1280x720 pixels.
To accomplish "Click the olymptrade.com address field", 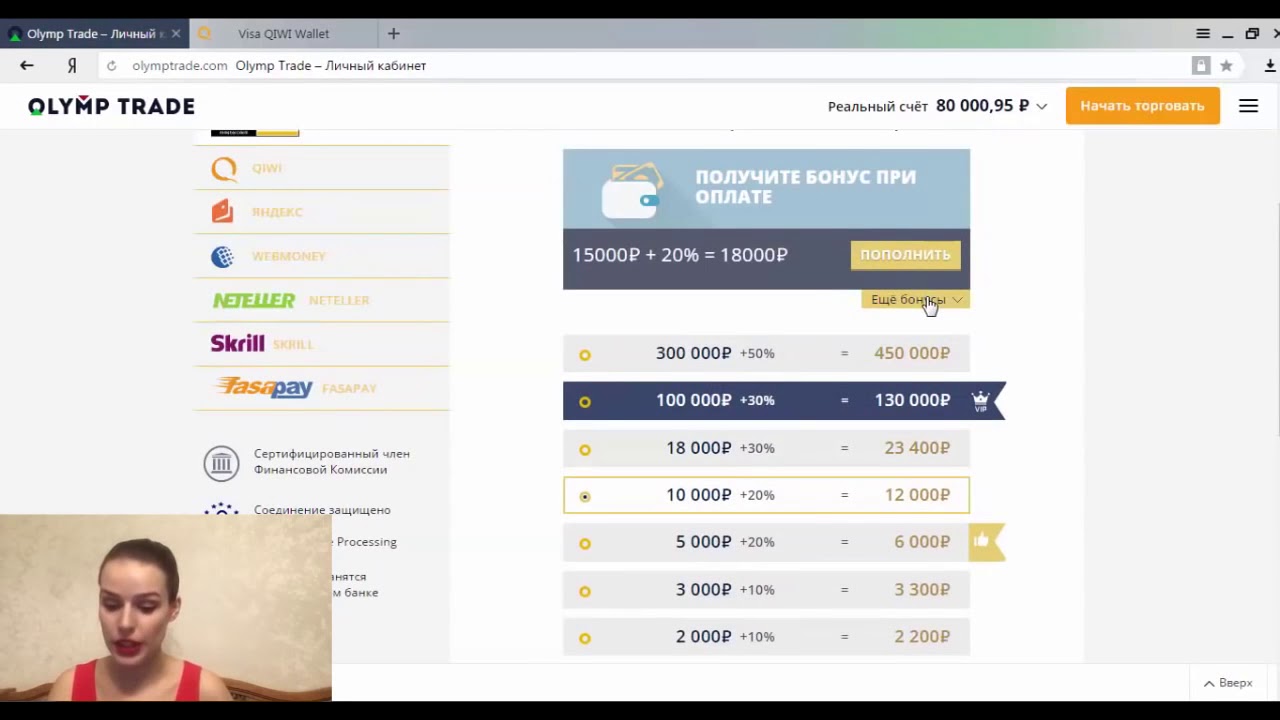I will 640,66.
